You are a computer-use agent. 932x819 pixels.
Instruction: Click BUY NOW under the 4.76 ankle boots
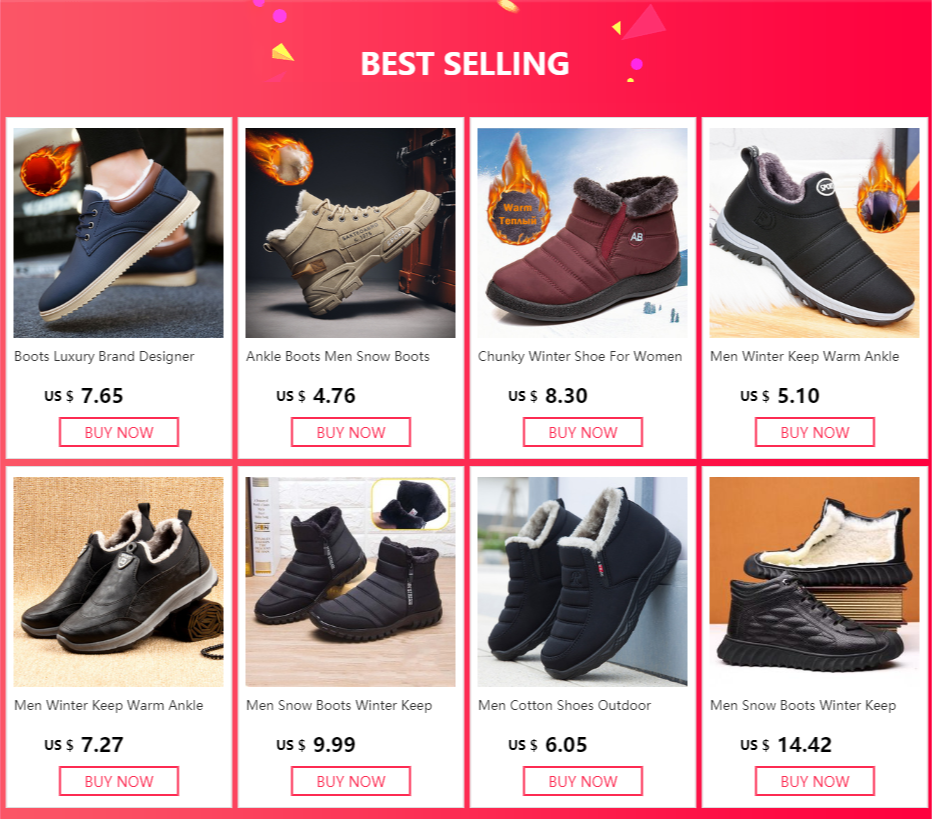pyautogui.click(x=351, y=432)
